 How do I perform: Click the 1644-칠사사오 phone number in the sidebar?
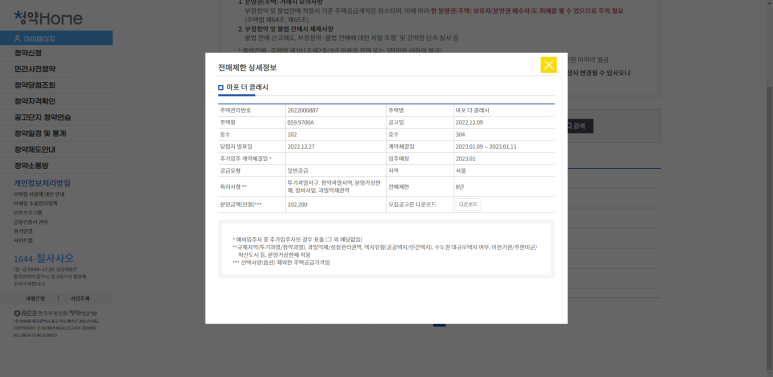(x=44, y=258)
